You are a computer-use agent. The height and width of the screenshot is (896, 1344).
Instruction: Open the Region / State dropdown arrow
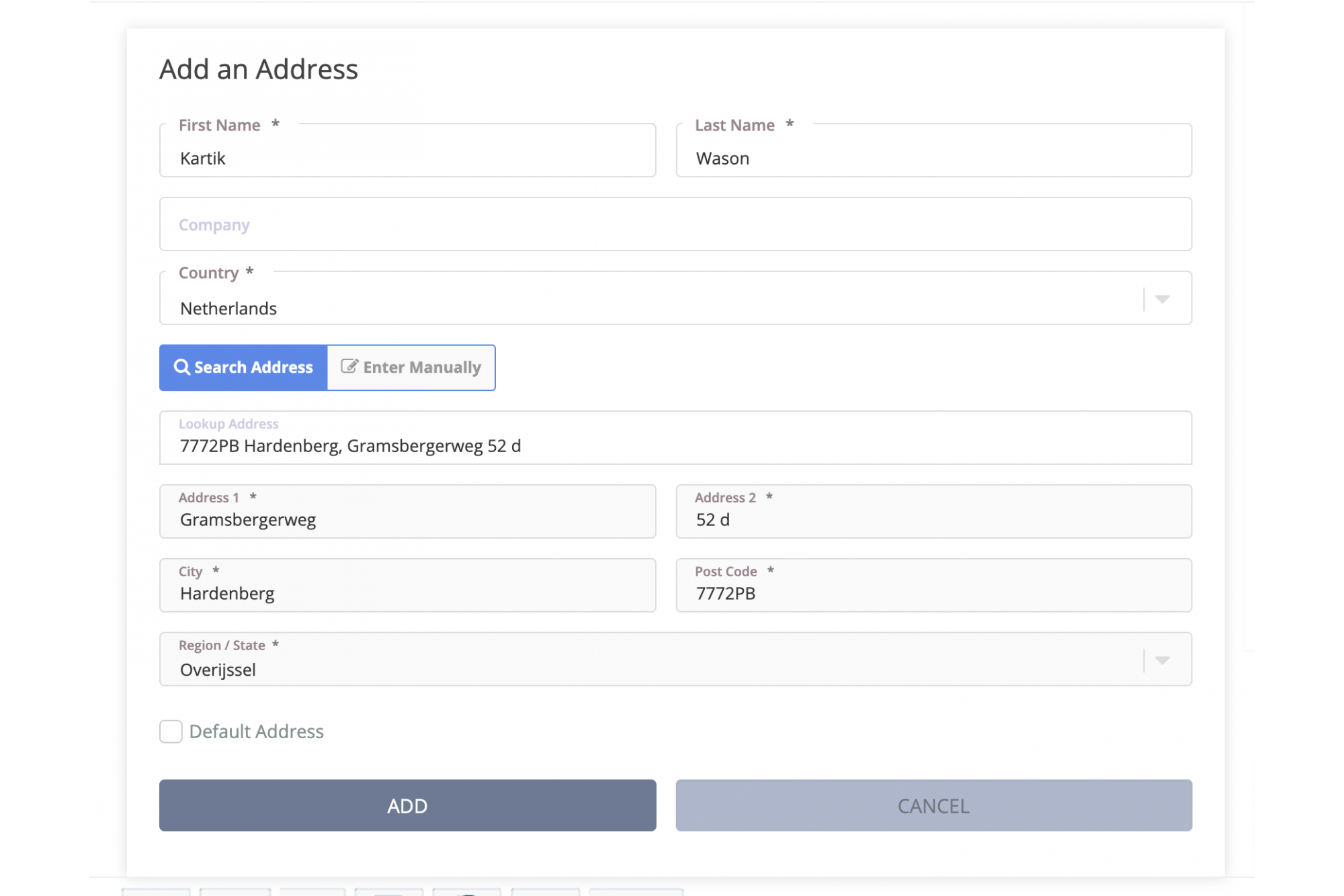(1162, 660)
